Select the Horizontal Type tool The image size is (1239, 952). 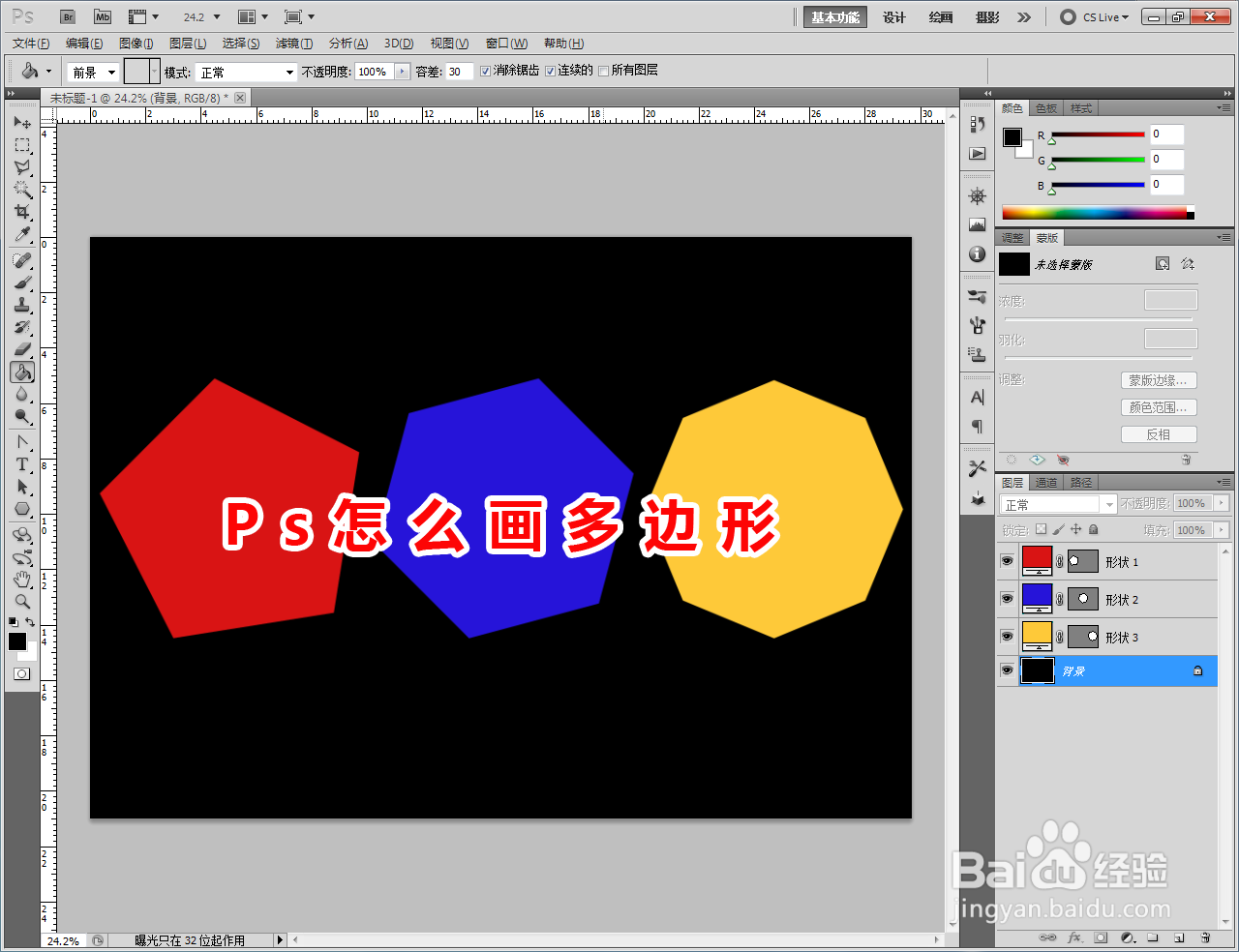pos(21,463)
